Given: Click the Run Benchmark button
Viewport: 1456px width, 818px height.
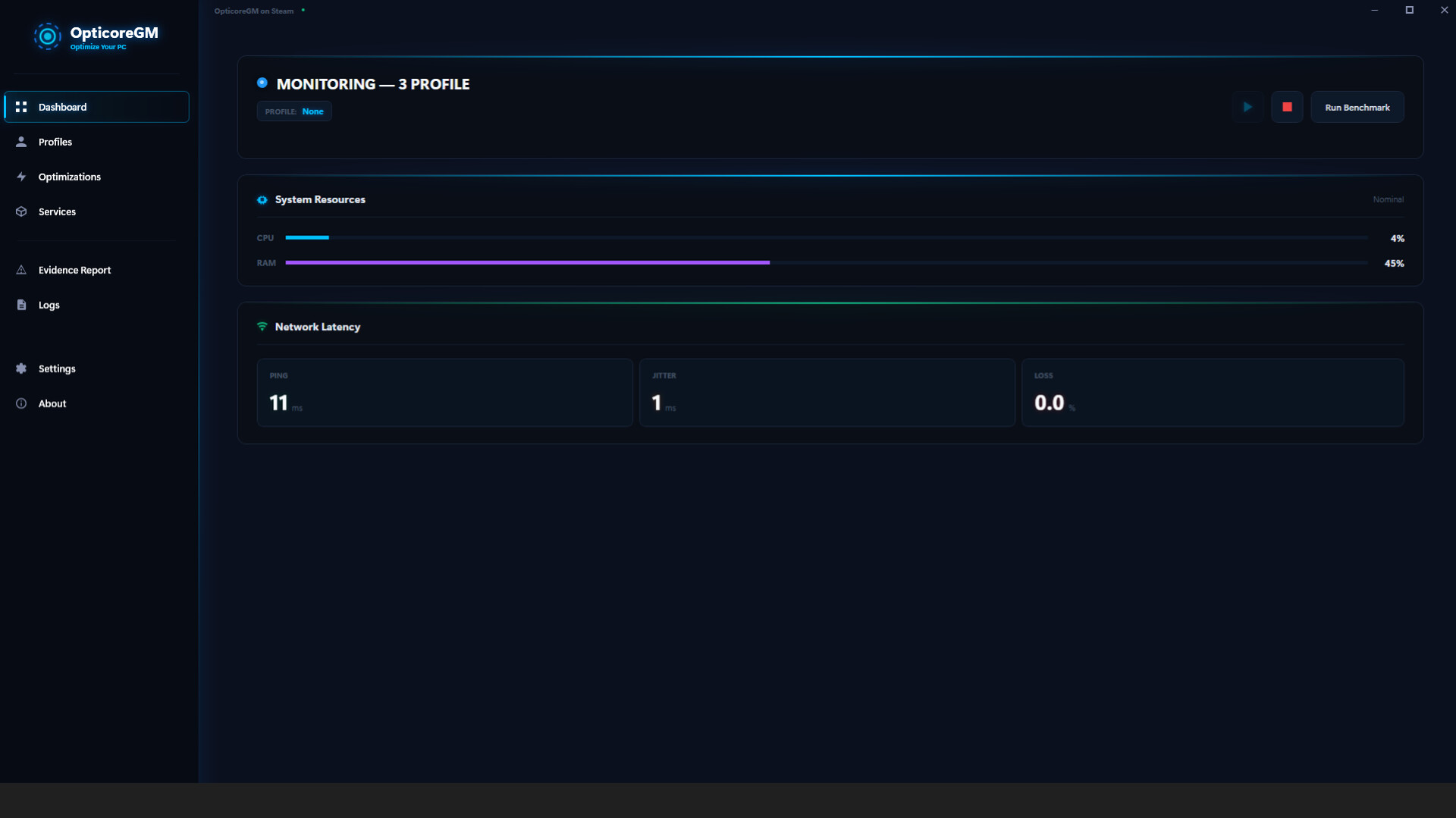Looking at the screenshot, I should click(1357, 107).
